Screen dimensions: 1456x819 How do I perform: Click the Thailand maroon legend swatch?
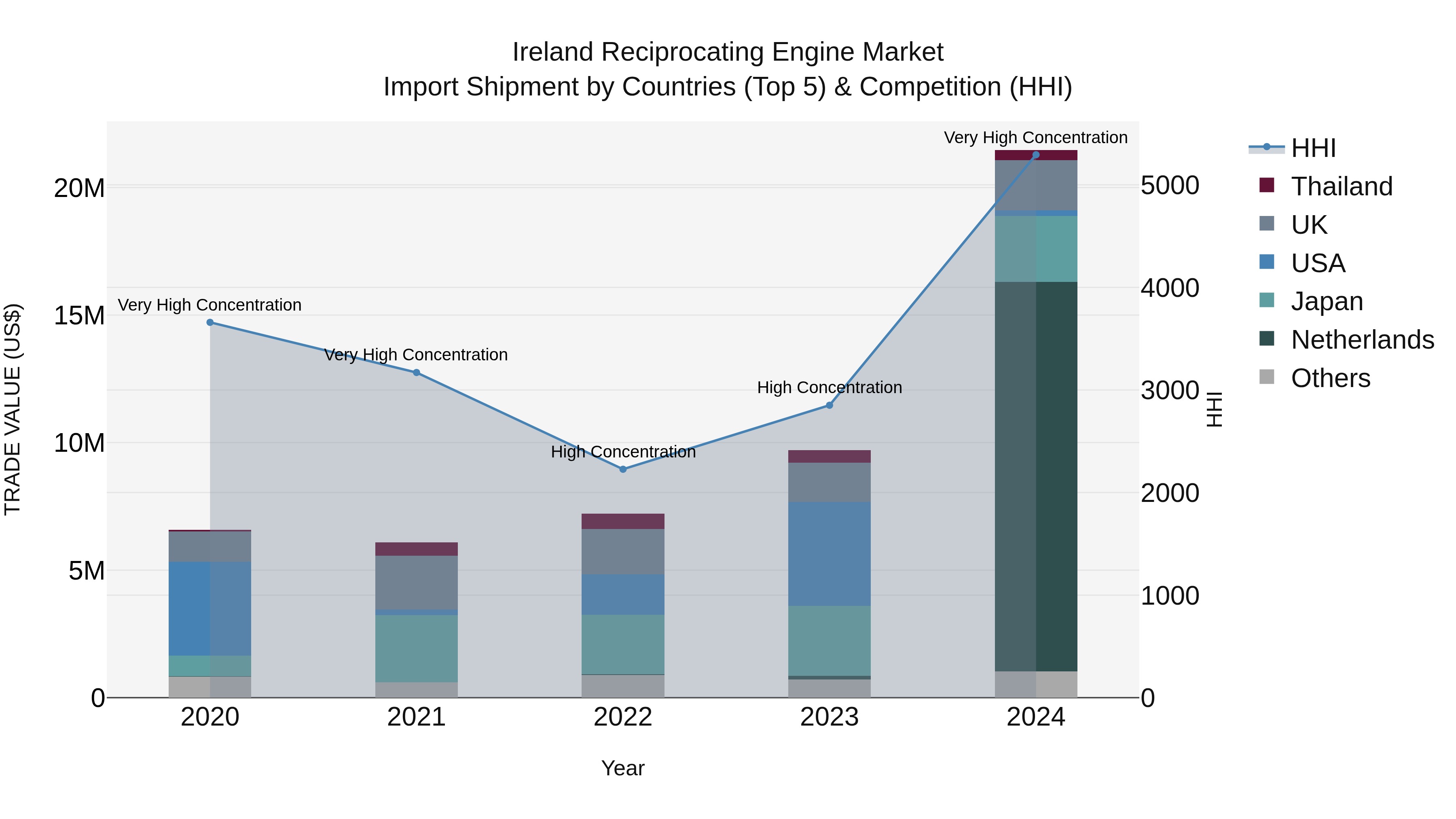tap(1267, 185)
